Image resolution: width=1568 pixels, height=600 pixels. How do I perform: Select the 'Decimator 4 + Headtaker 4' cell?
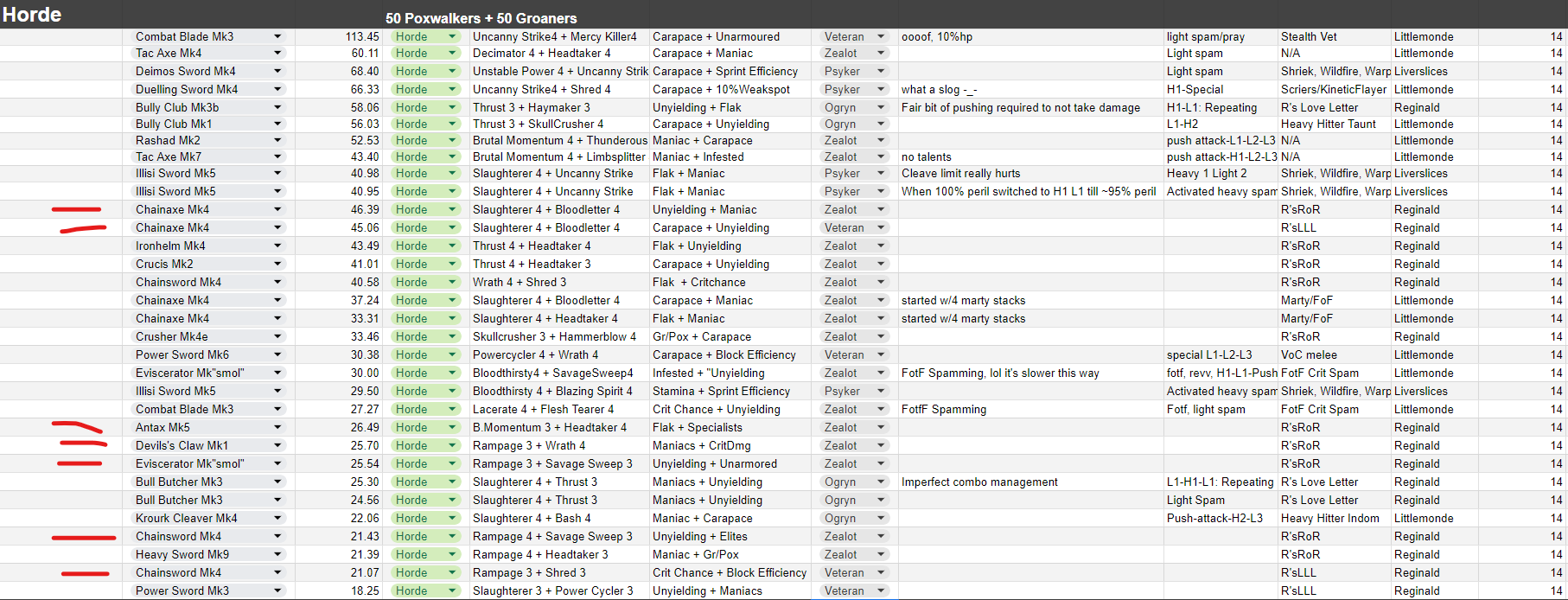click(559, 54)
